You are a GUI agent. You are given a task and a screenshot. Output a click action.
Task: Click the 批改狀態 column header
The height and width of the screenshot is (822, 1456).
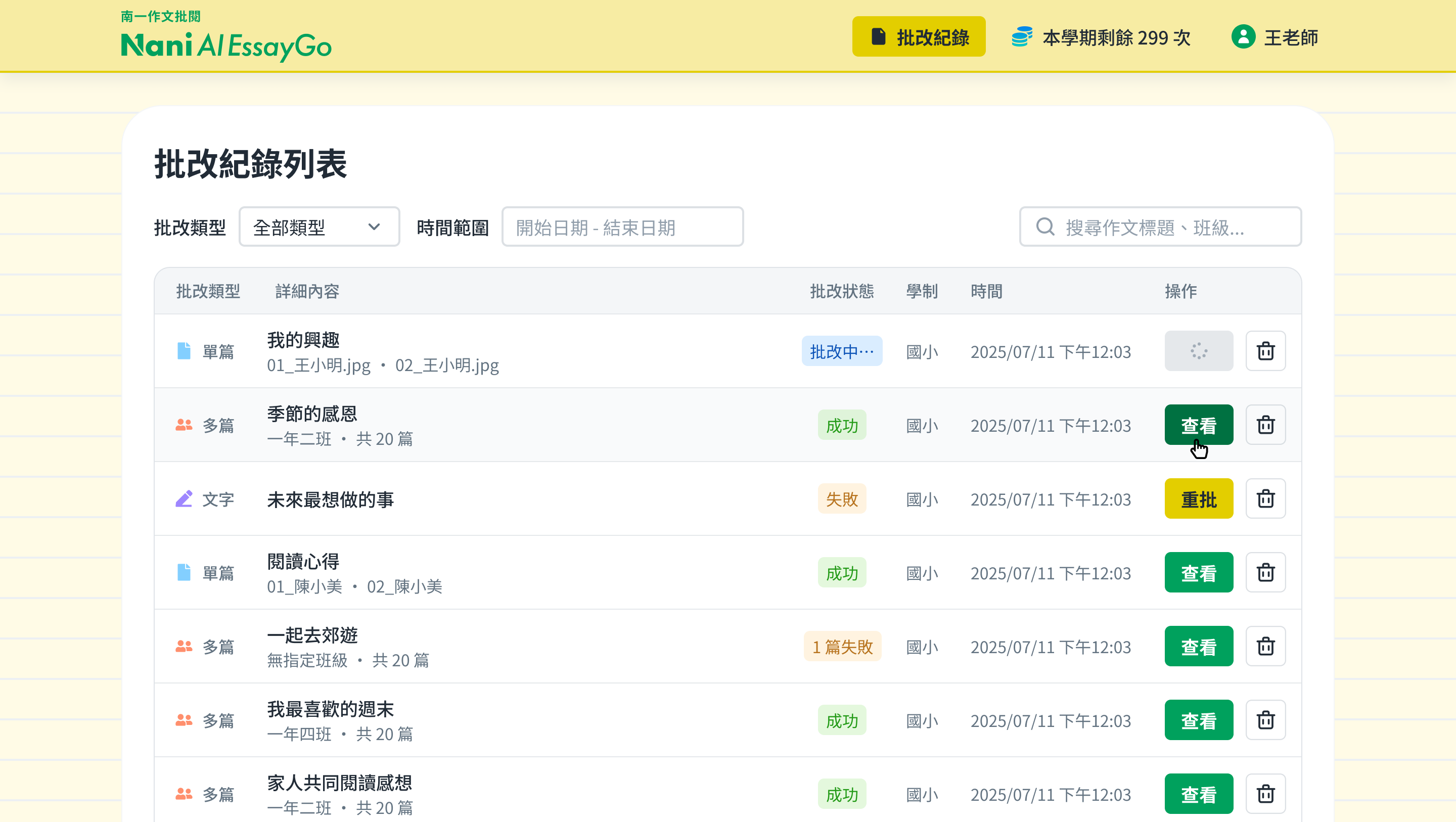click(842, 291)
